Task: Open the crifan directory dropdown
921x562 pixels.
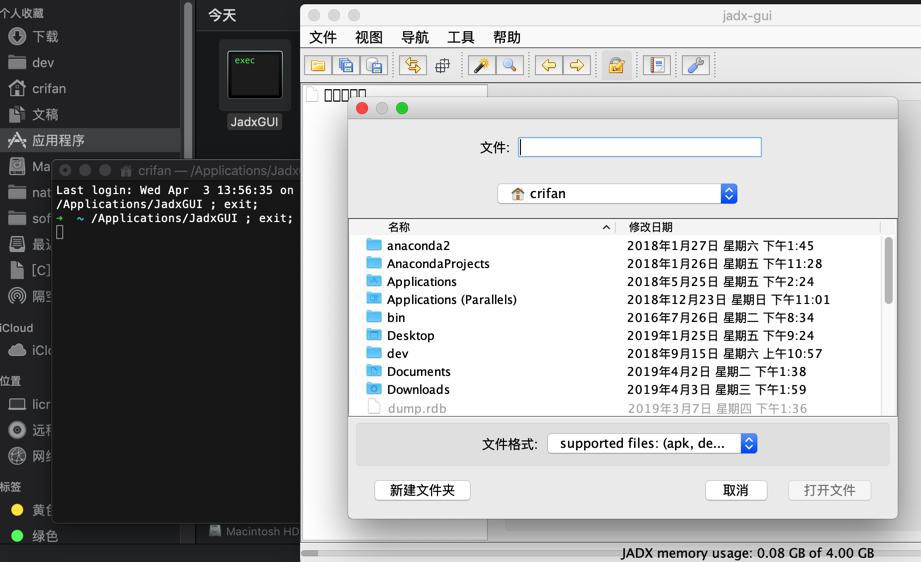Action: click(617, 194)
